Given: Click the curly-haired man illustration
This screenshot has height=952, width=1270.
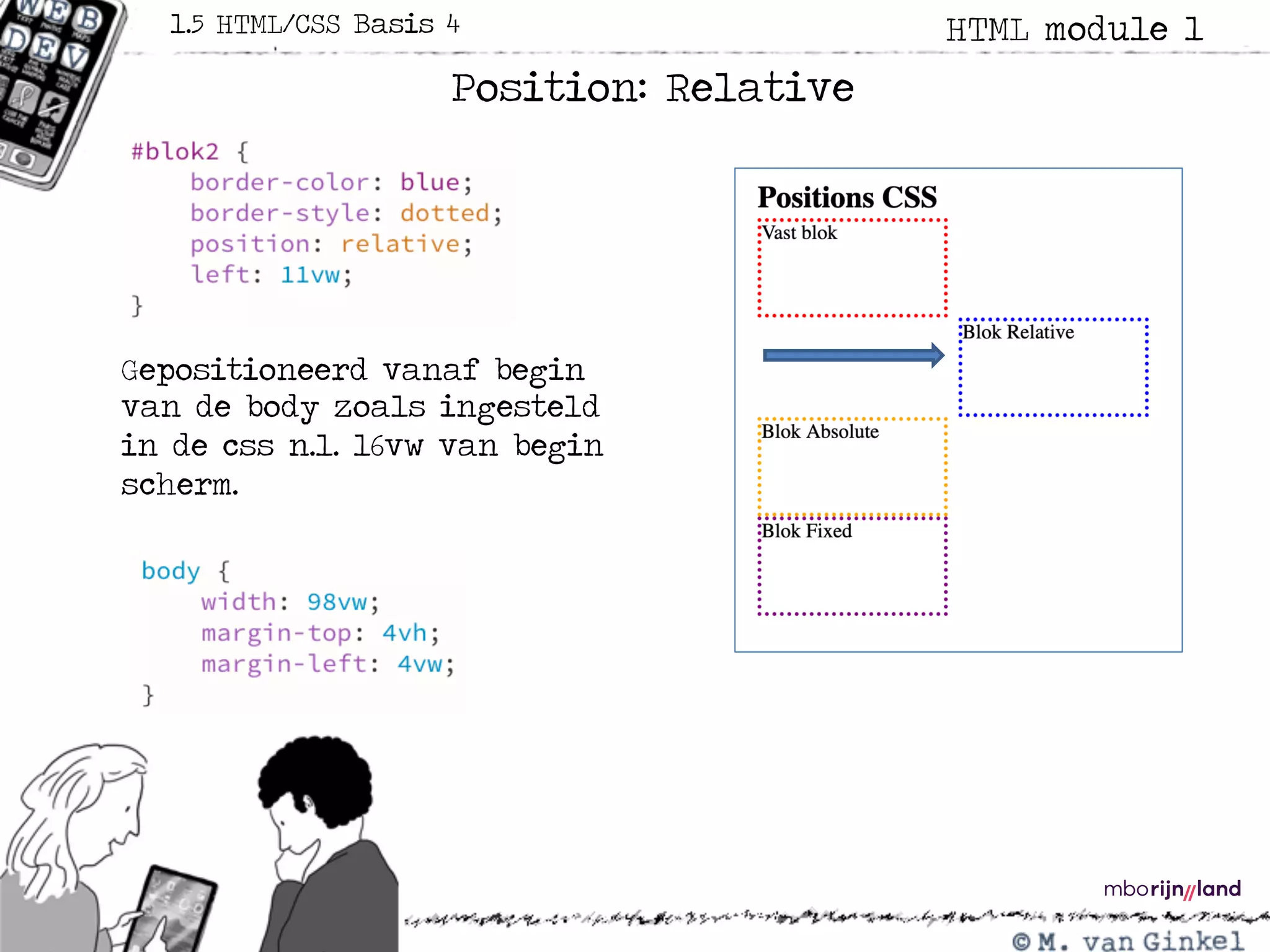Looking at the screenshot, I should (329, 844).
